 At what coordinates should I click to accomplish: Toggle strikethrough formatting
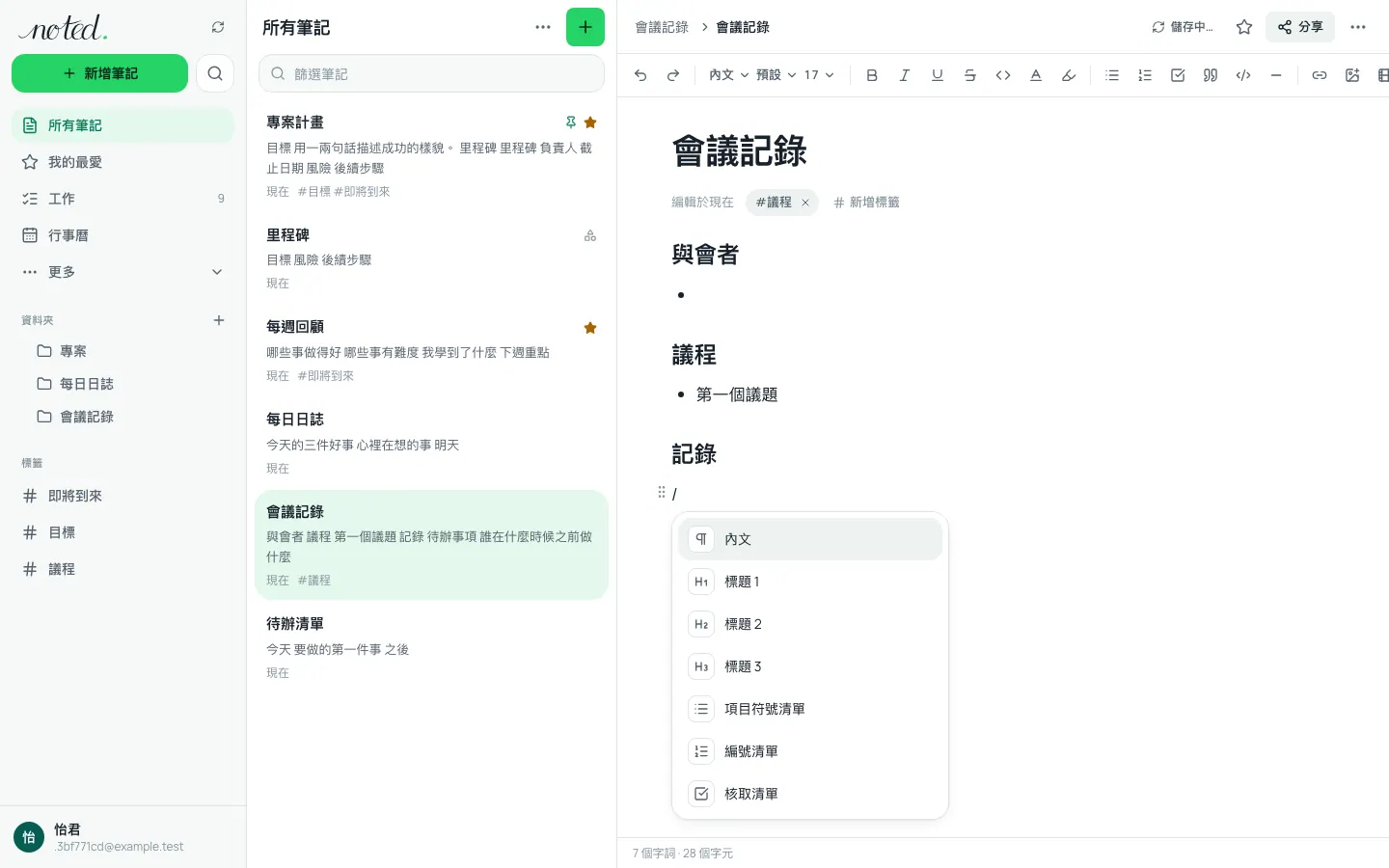point(970,75)
